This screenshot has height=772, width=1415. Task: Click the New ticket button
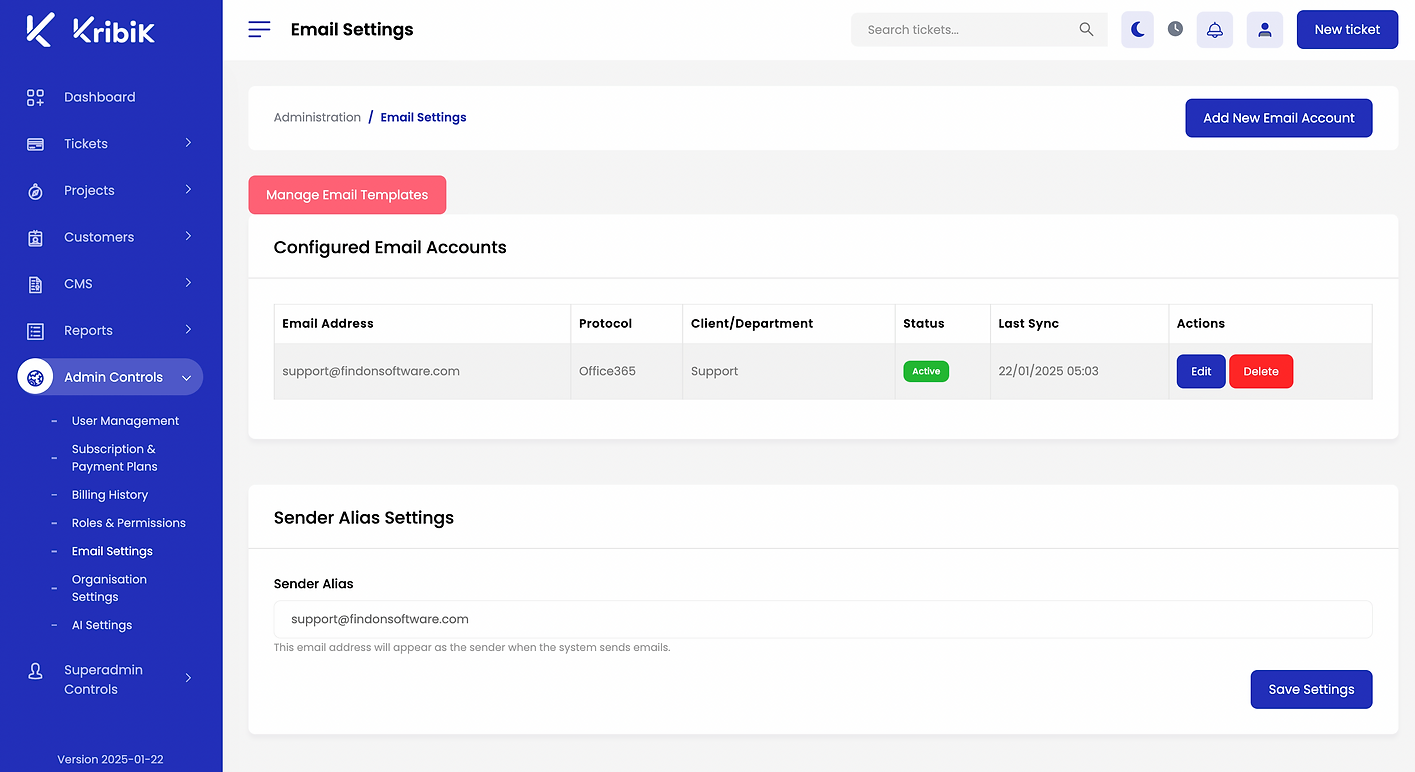point(1347,29)
